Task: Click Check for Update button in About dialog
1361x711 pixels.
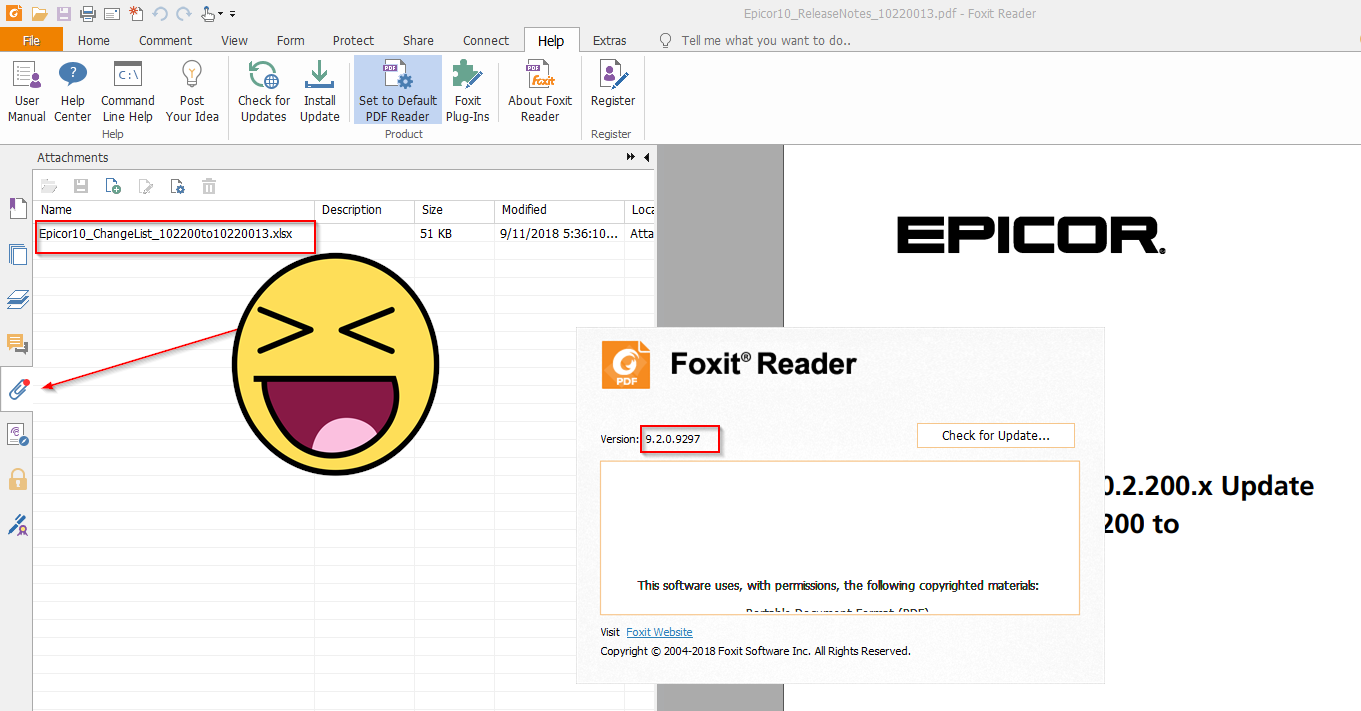Action: pos(996,436)
